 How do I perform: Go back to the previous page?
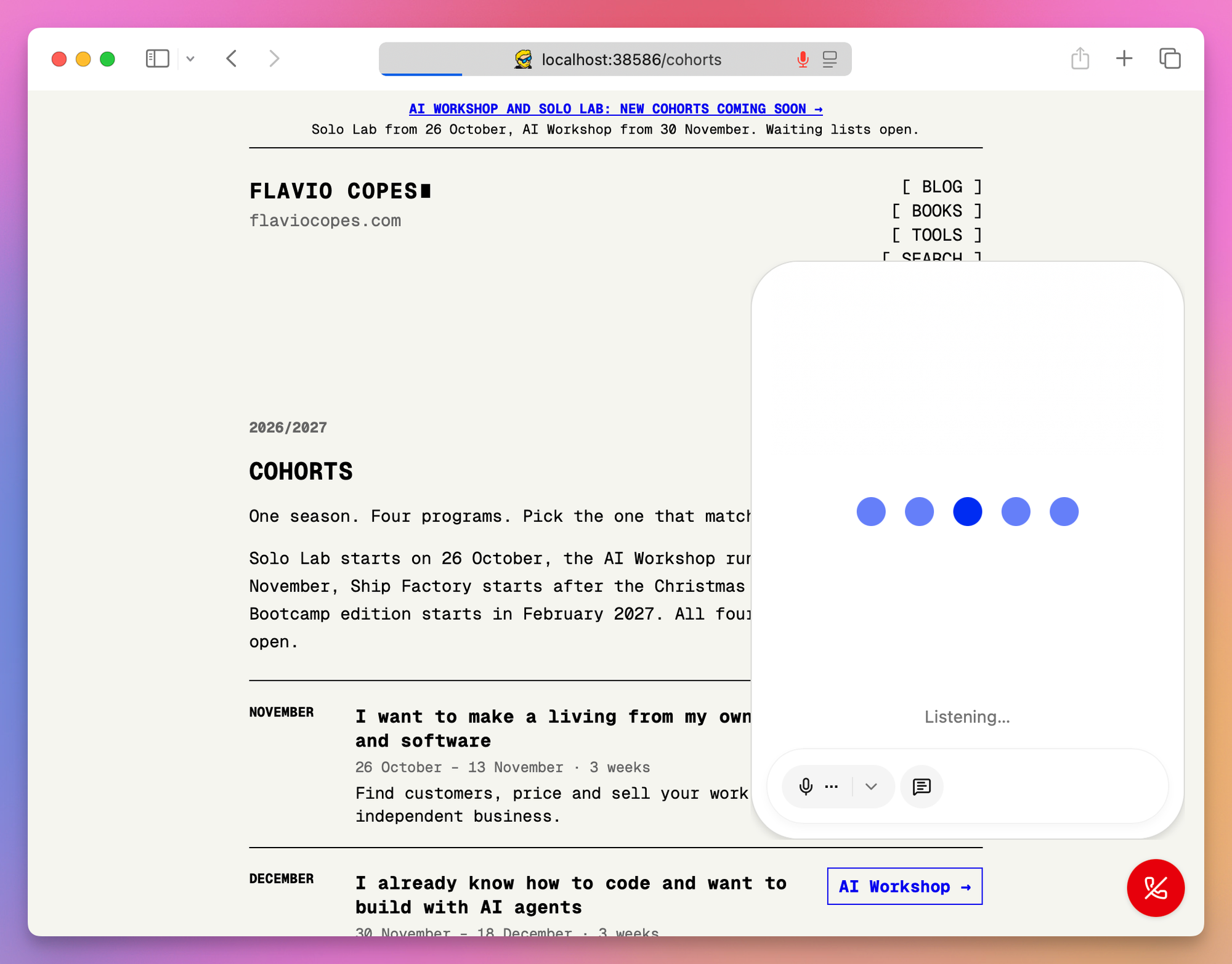(x=232, y=59)
